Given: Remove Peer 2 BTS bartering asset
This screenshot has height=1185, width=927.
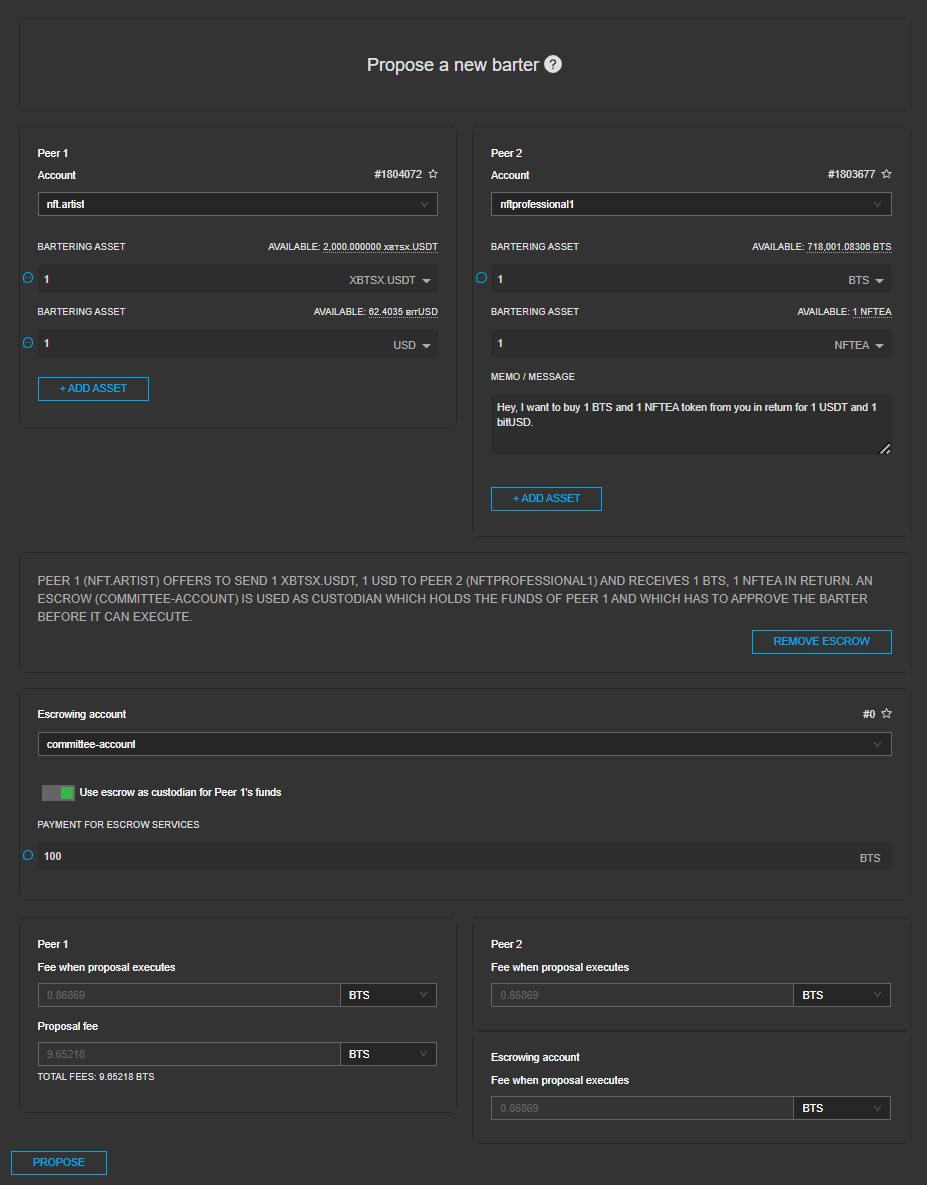Looking at the screenshot, I should [x=481, y=278].
